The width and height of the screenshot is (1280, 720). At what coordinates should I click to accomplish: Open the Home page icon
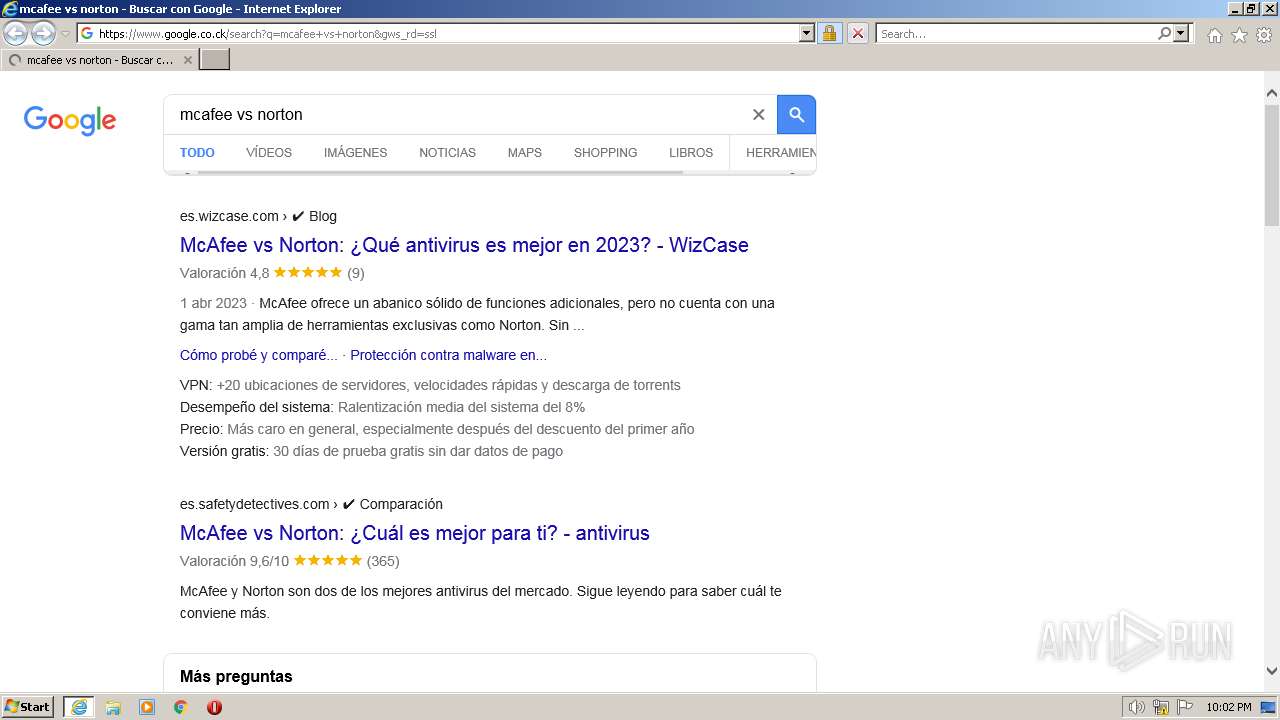point(1214,35)
